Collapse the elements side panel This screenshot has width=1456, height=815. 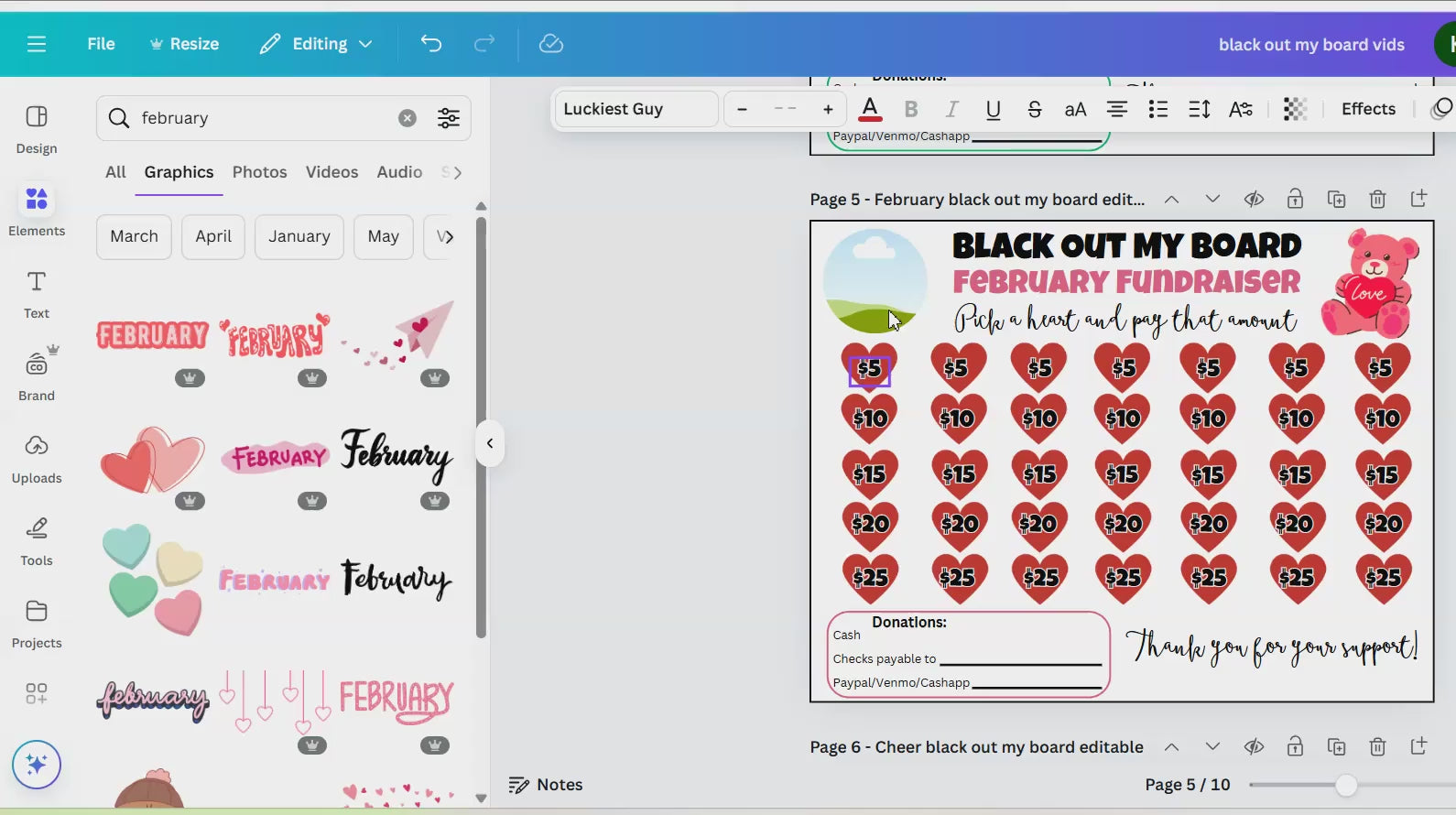[x=490, y=443]
